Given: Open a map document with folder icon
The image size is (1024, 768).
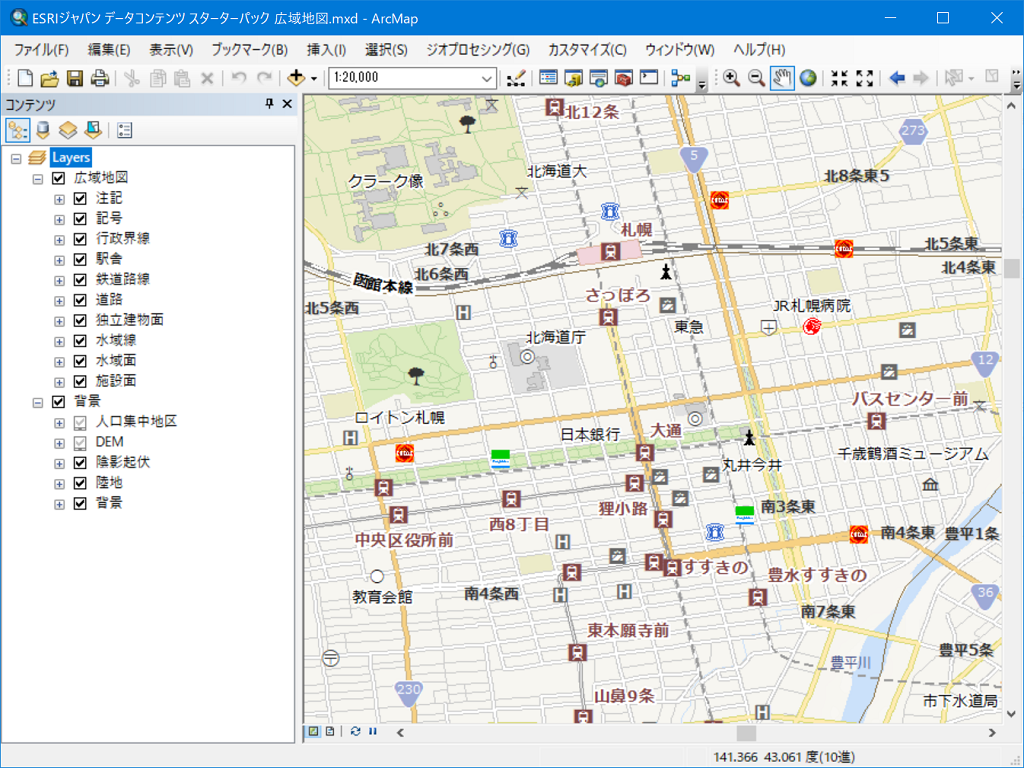Looking at the screenshot, I should [50, 78].
